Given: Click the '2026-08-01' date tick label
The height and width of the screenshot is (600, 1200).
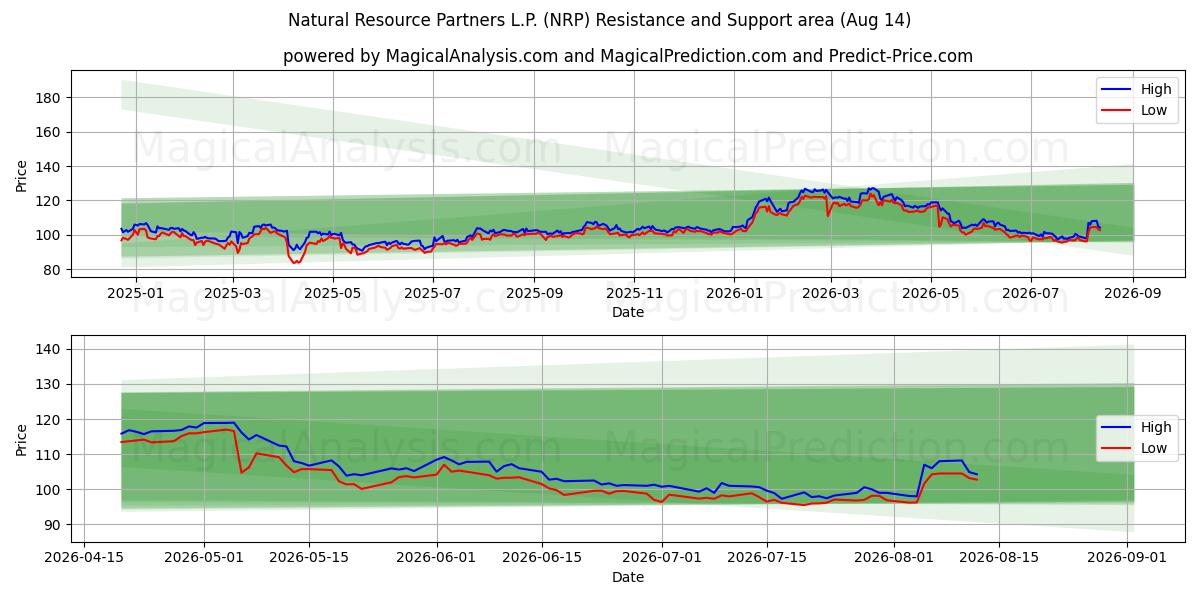Looking at the screenshot, I should click(895, 558).
